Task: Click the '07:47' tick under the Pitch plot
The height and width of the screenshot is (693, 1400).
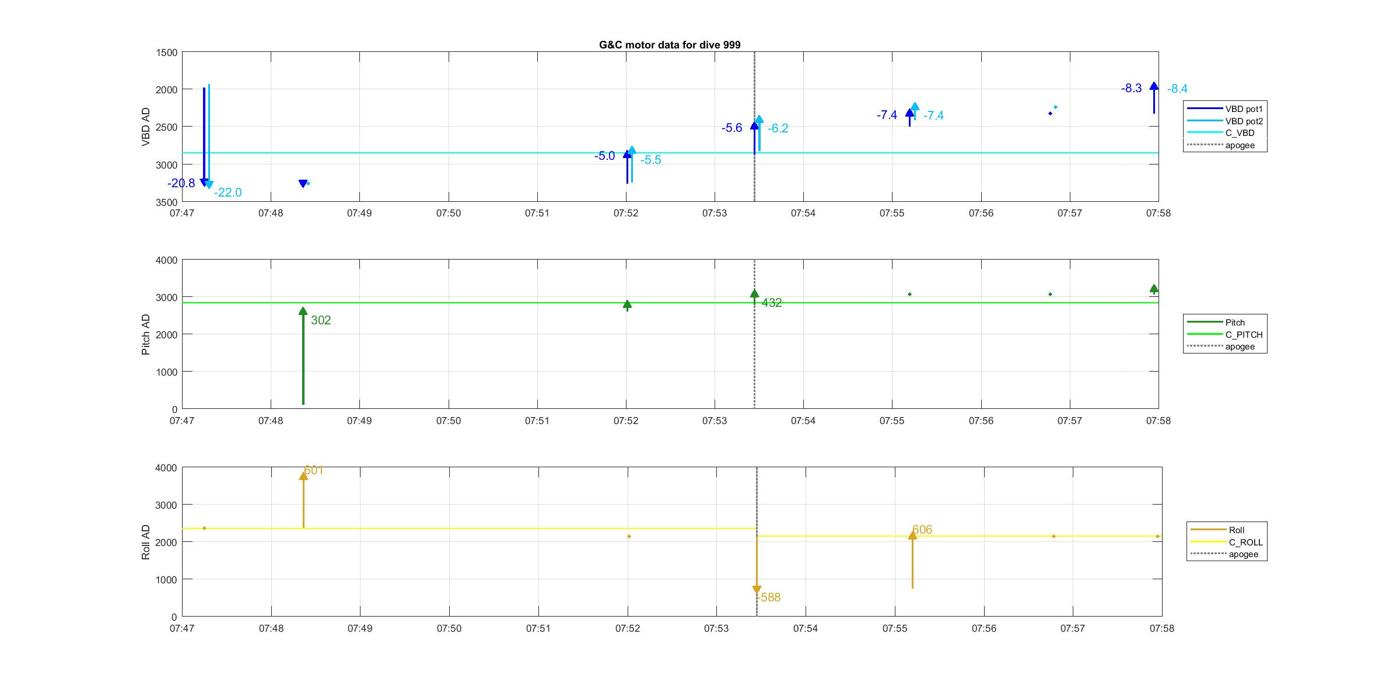Action: (x=182, y=421)
